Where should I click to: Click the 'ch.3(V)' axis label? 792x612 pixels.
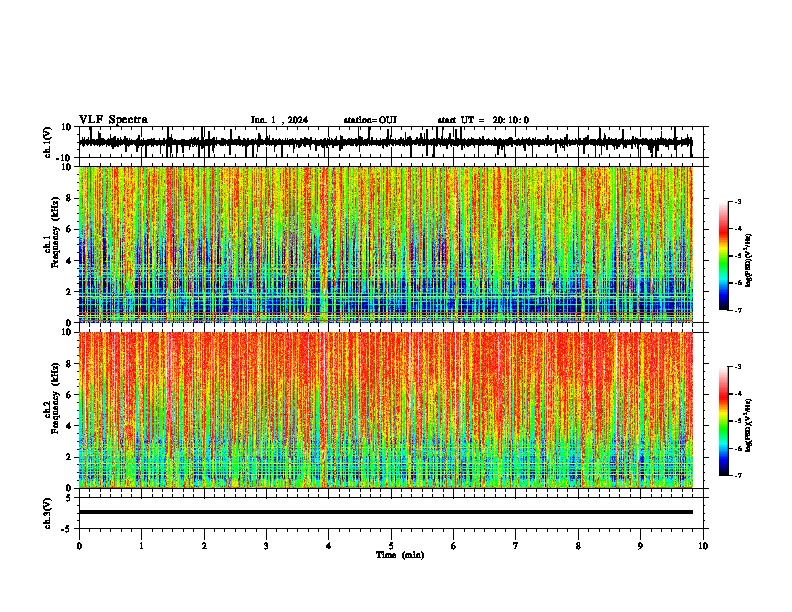(x=48, y=513)
